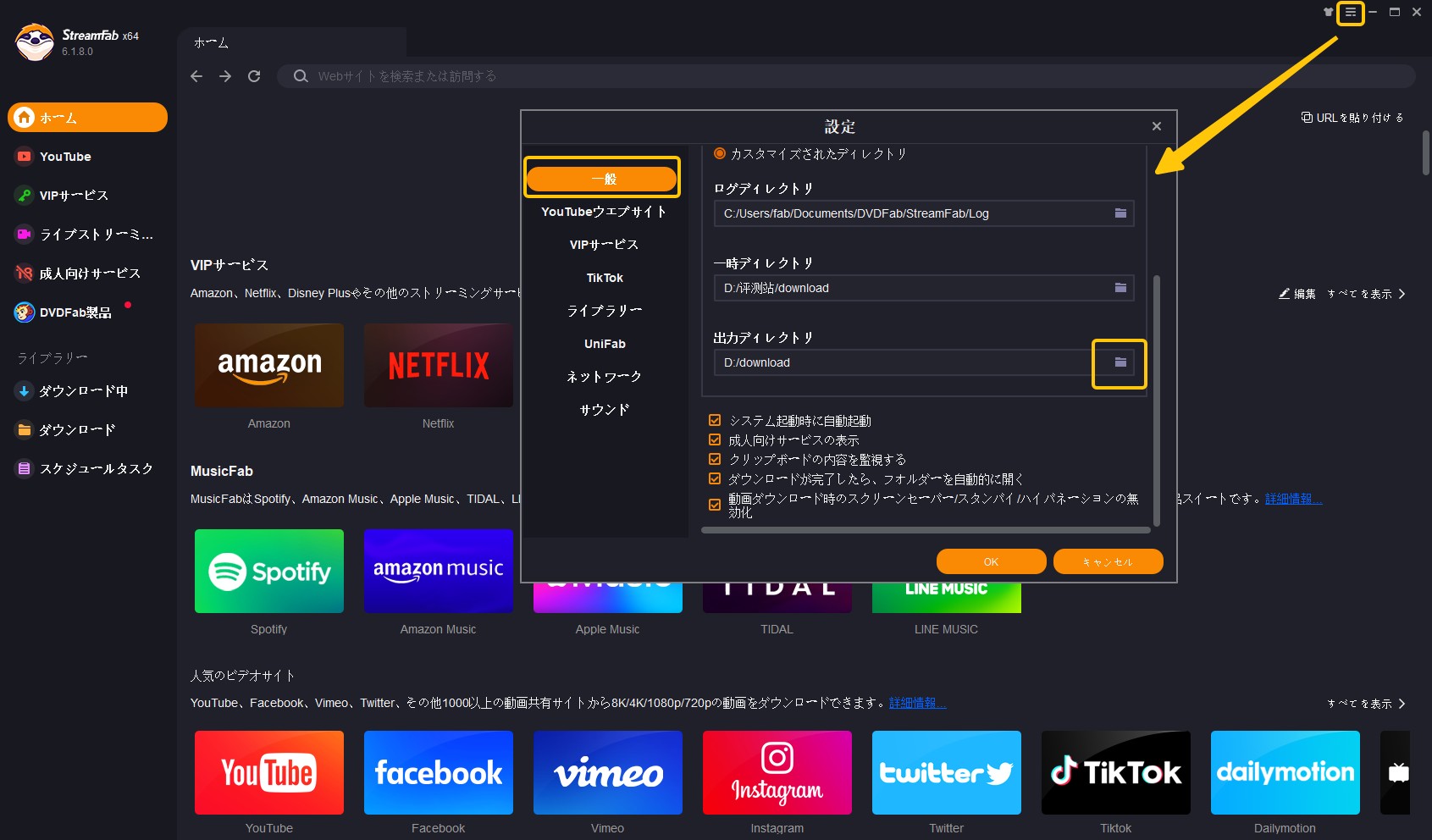Go forward with the right arrow

click(225, 76)
